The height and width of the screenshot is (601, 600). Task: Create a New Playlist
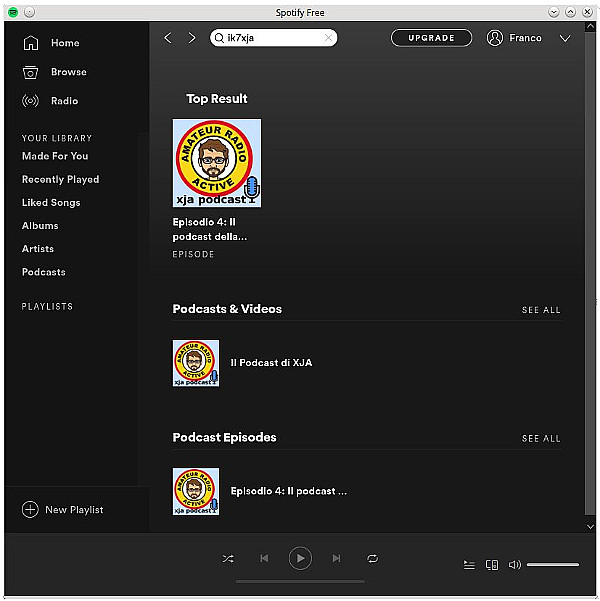point(74,510)
